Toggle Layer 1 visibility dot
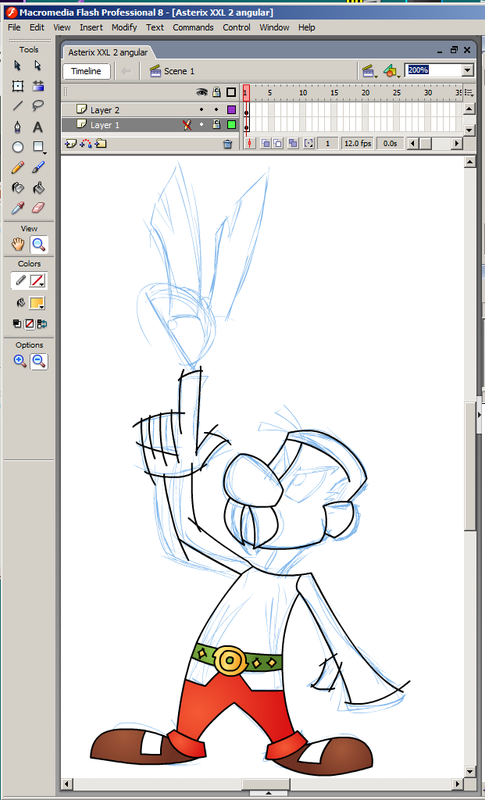 pyautogui.click(x=201, y=124)
